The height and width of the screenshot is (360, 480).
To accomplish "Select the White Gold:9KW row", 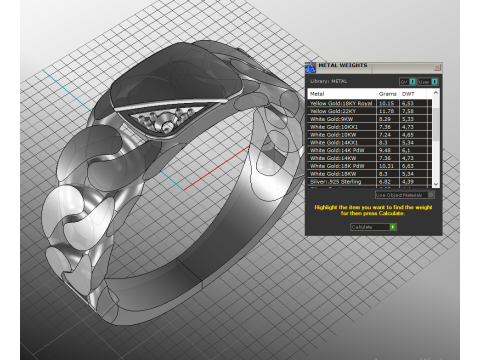I will (x=369, y=119).
